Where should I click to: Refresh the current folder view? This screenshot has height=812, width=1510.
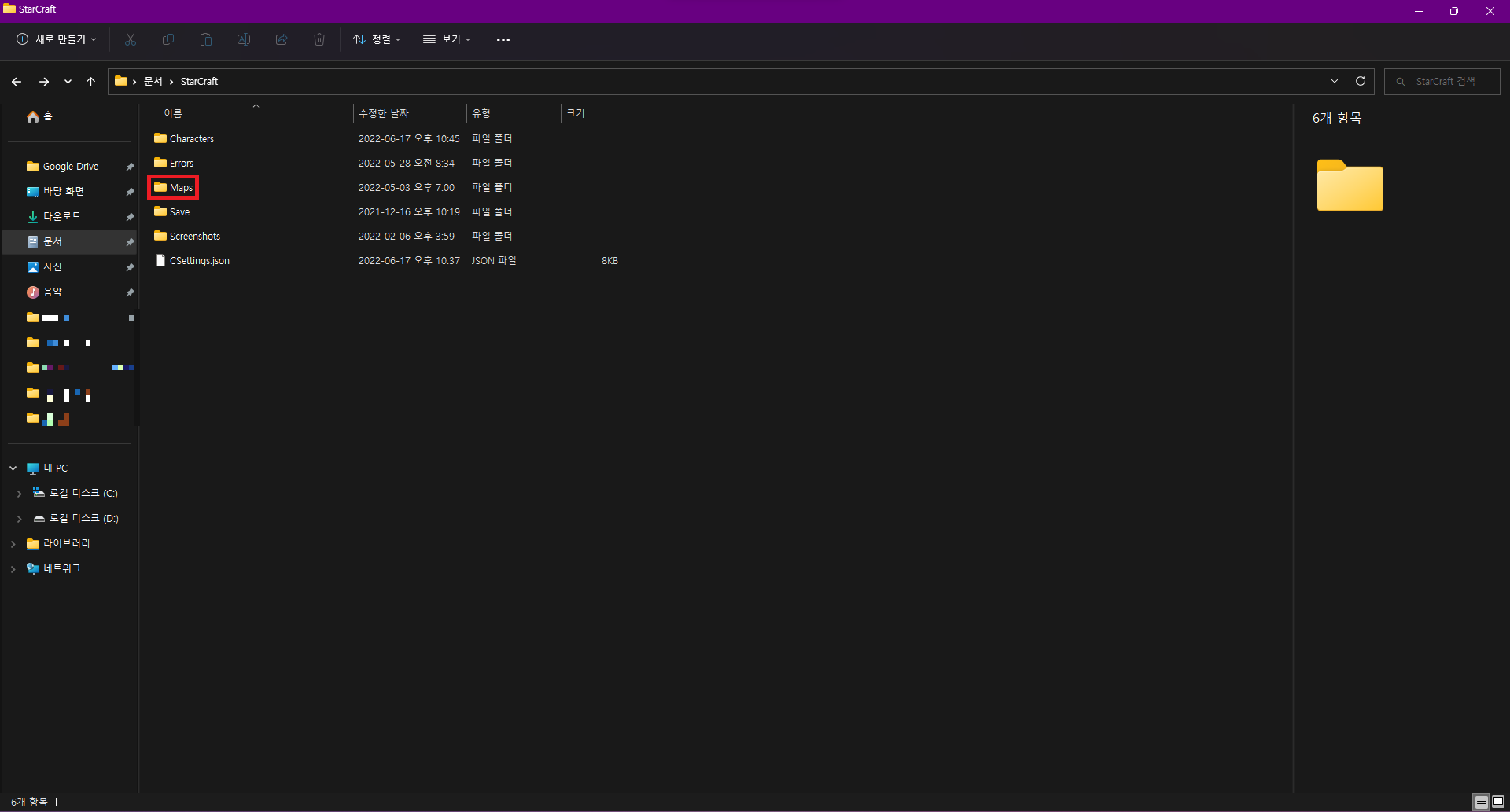point(1361,81)
